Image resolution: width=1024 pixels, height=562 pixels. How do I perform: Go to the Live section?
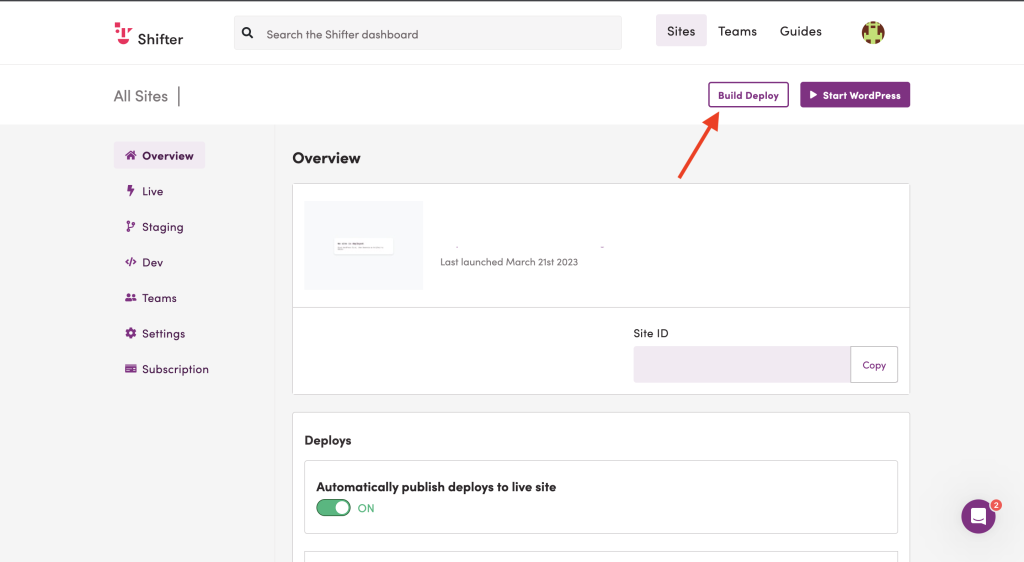(x=145, y=191)
